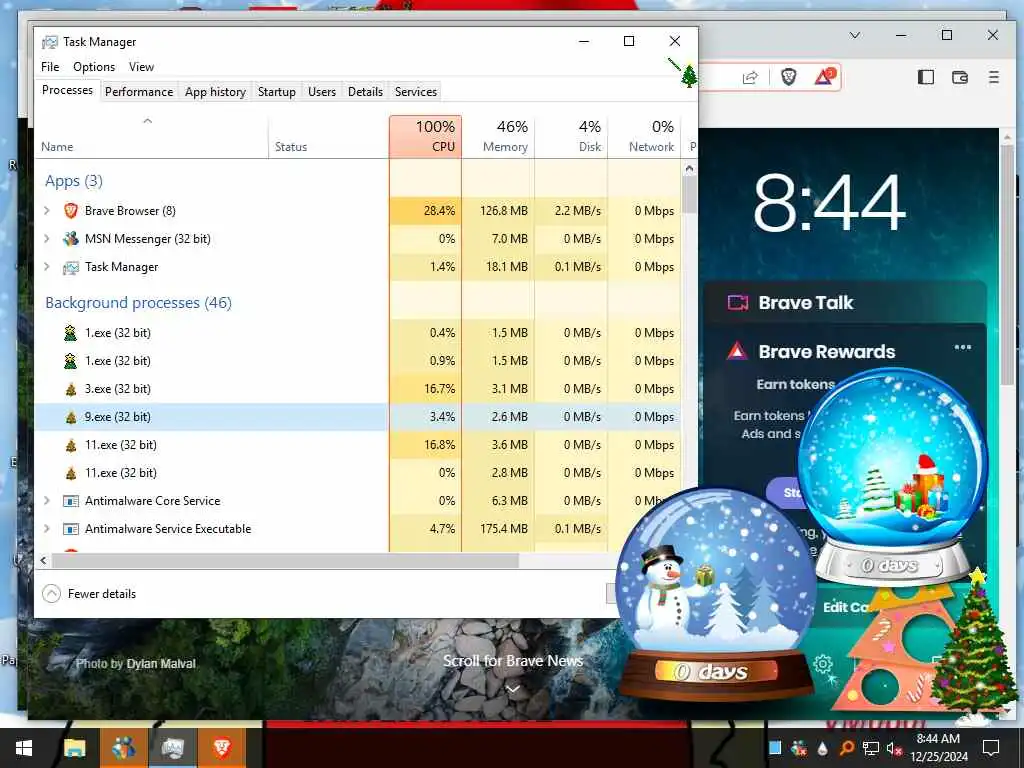
Task: Expand the Task Manager app row
Action: coord(46,266)
